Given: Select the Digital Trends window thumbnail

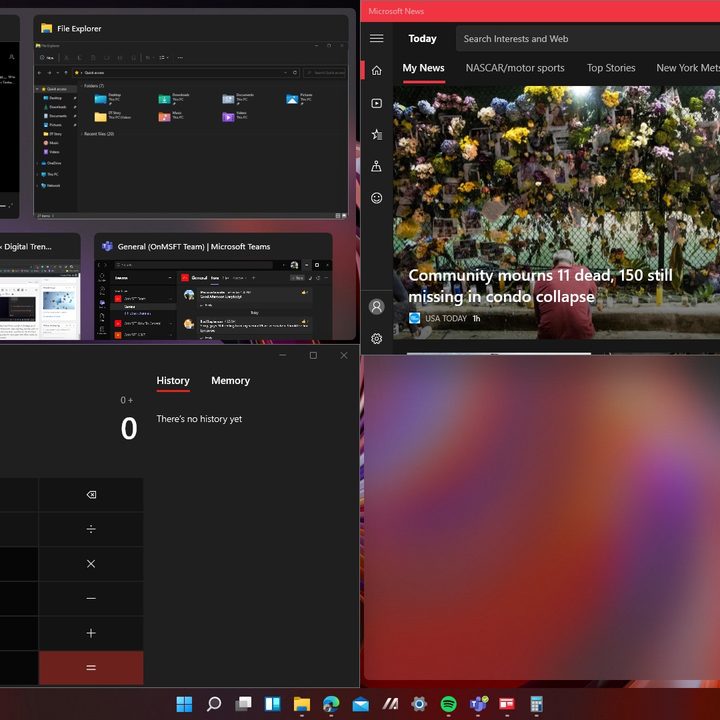Looking at the screenshot, I should (39, 287).
